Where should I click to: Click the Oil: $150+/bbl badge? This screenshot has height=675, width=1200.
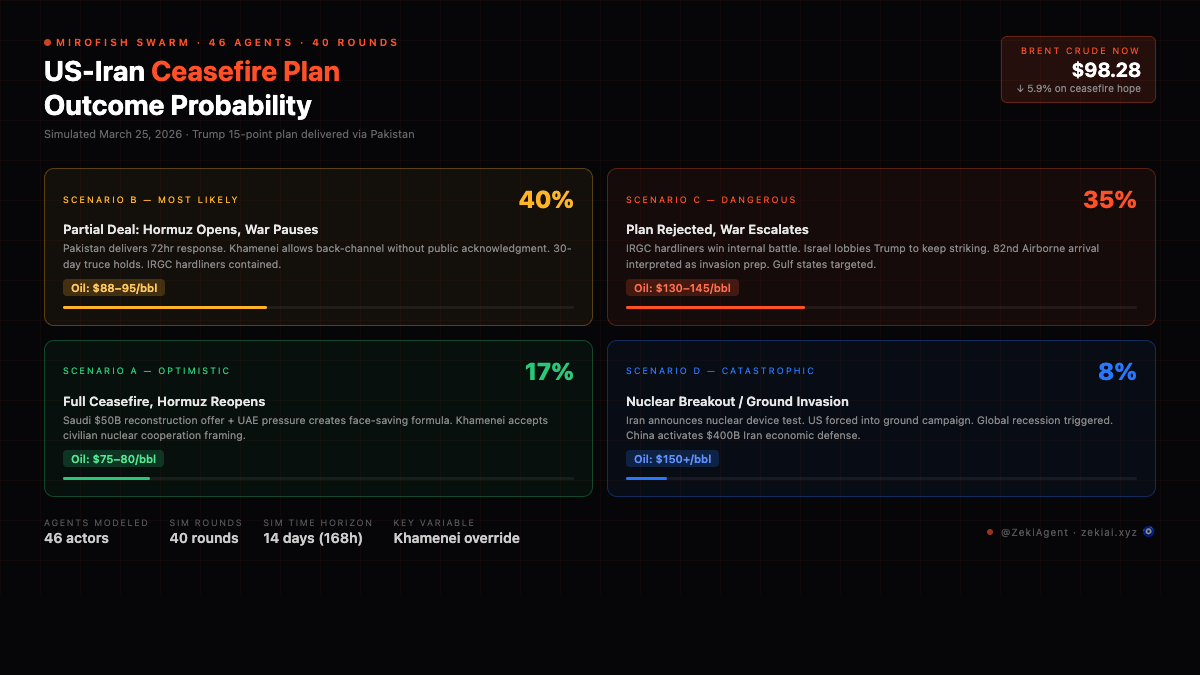pos(672,459)
